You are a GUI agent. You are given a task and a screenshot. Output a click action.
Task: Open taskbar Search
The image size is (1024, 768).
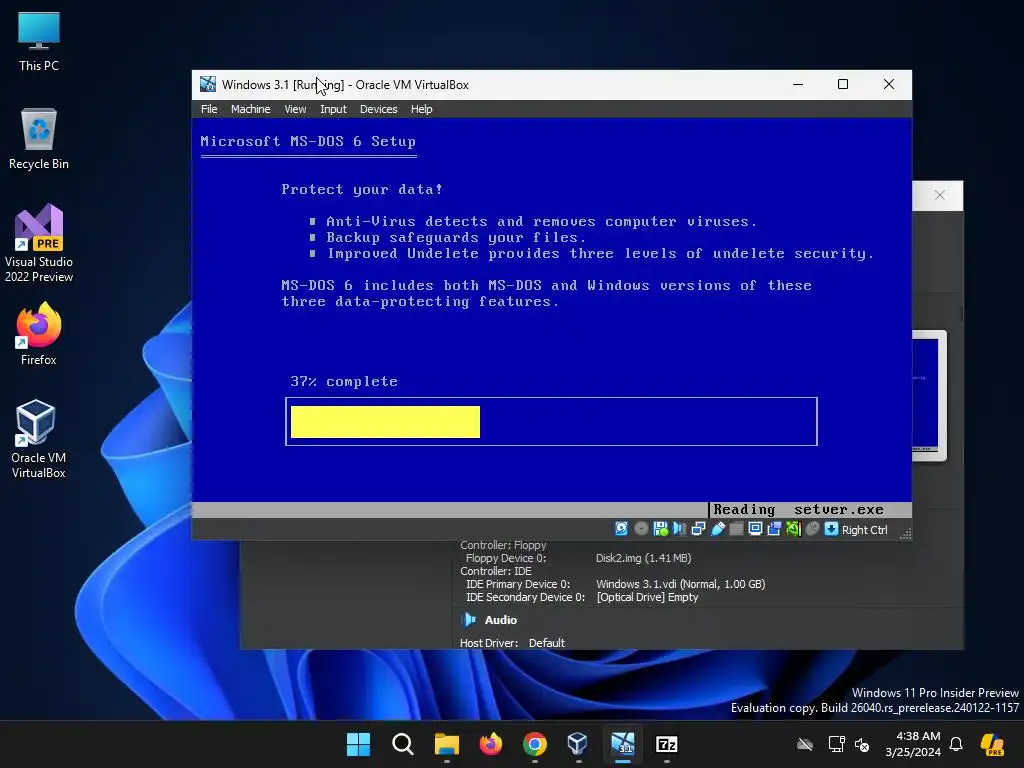(402, 744)
